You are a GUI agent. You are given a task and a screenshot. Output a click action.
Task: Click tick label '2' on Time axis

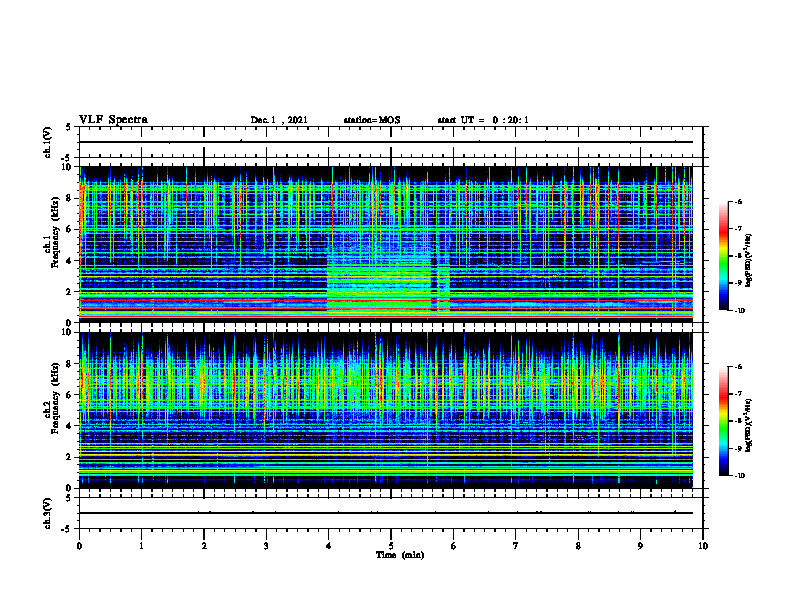click(204, 546)
